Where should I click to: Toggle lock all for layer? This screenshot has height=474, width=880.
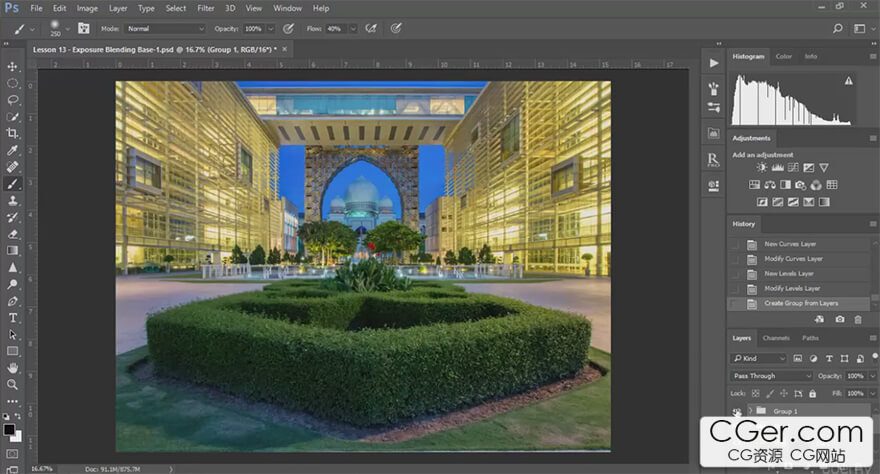[812, 394]
